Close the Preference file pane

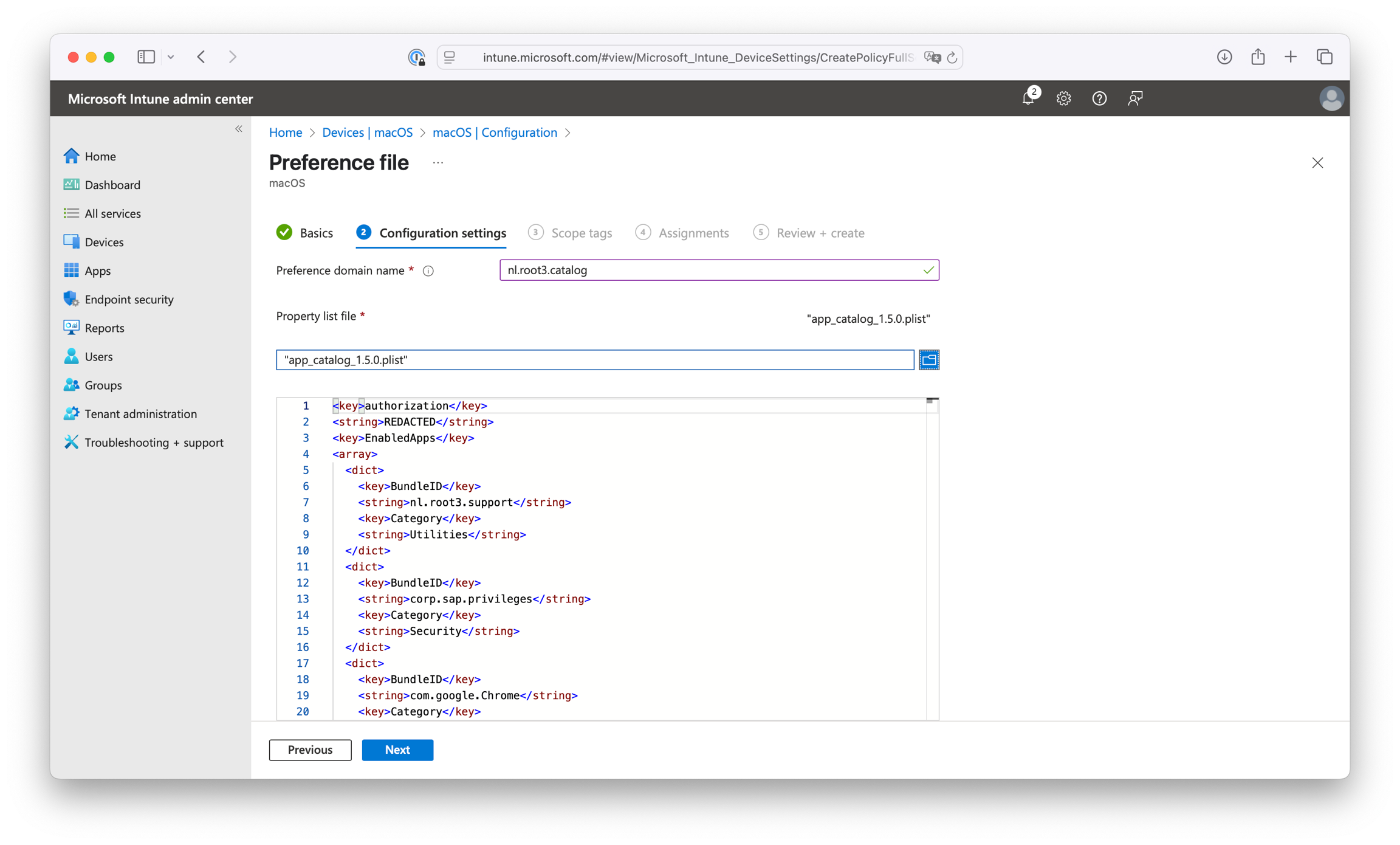coord(1317,162)
